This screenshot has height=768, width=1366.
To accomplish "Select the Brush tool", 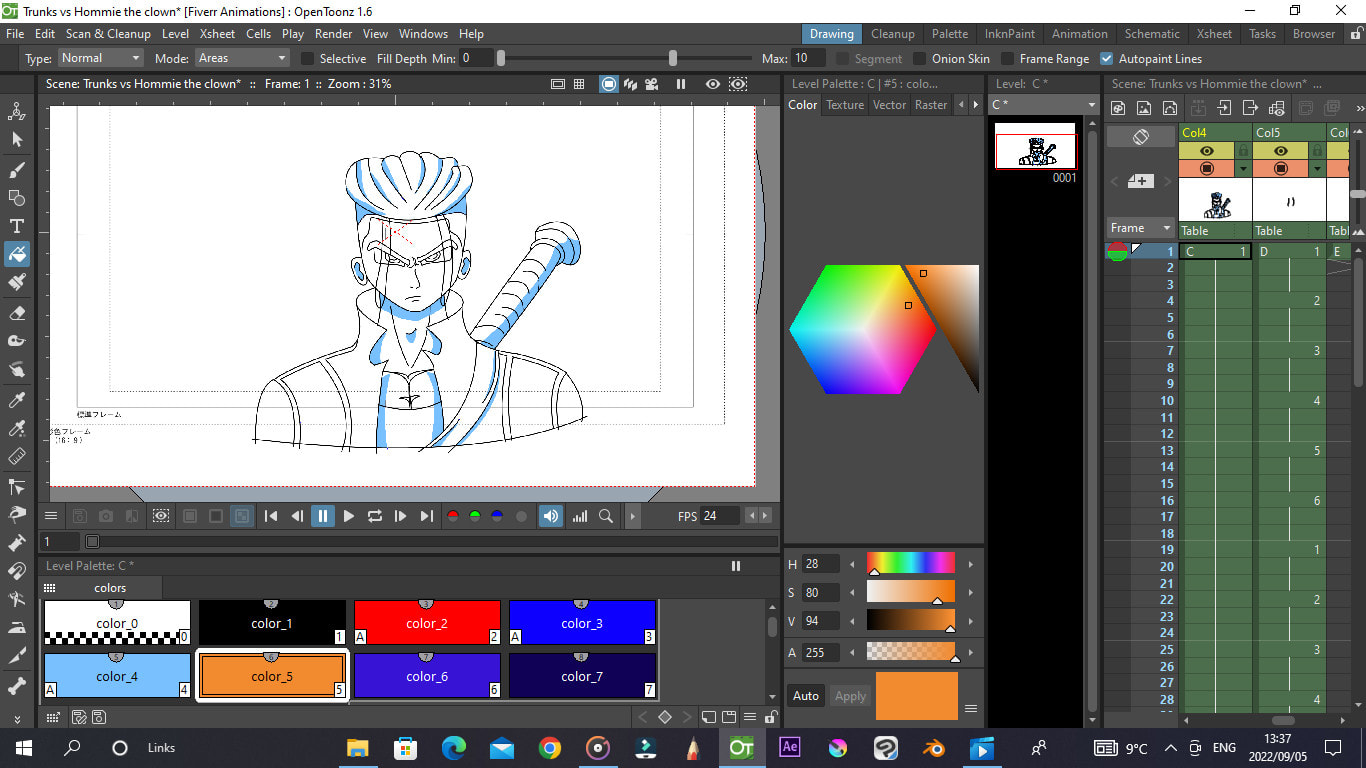I will point(17,169).
